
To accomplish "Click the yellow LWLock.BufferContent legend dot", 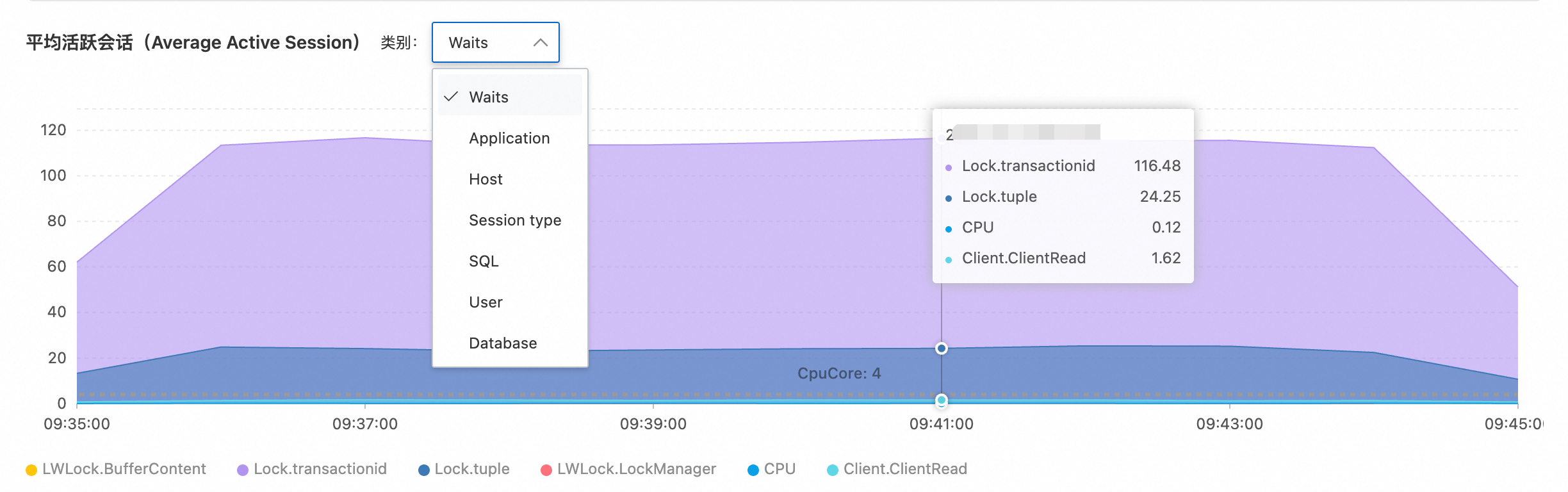I will 31,470.
